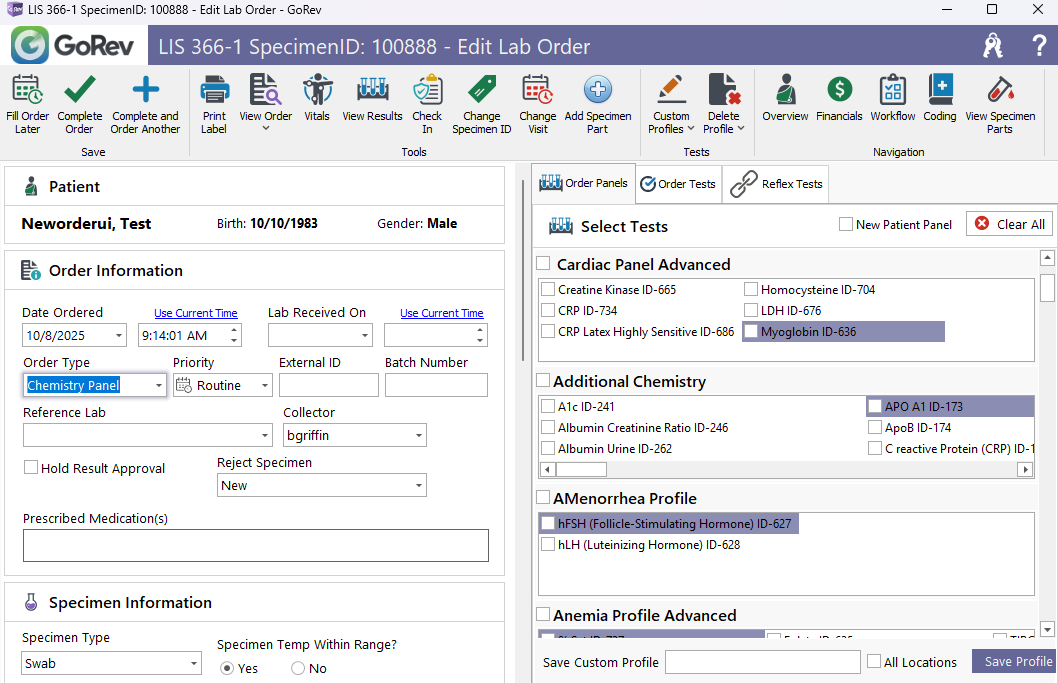Open the Workflow clipboard icon

892,91
